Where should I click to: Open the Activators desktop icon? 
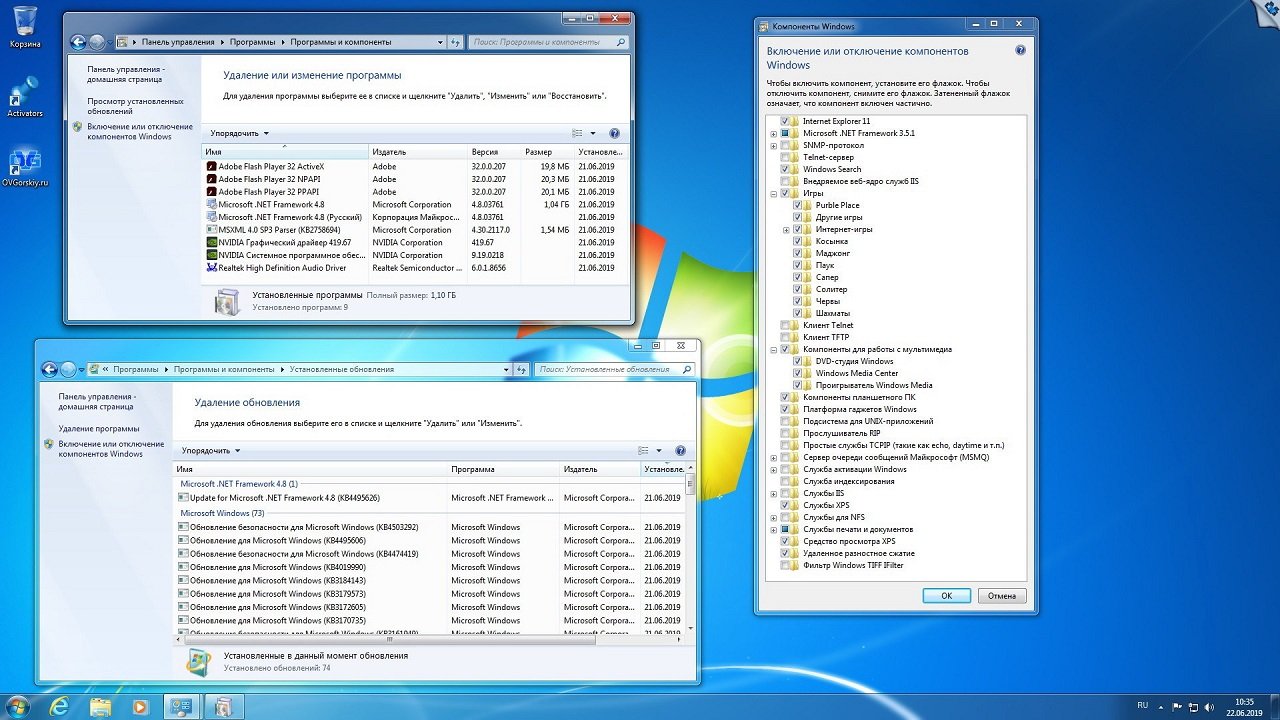24,95
